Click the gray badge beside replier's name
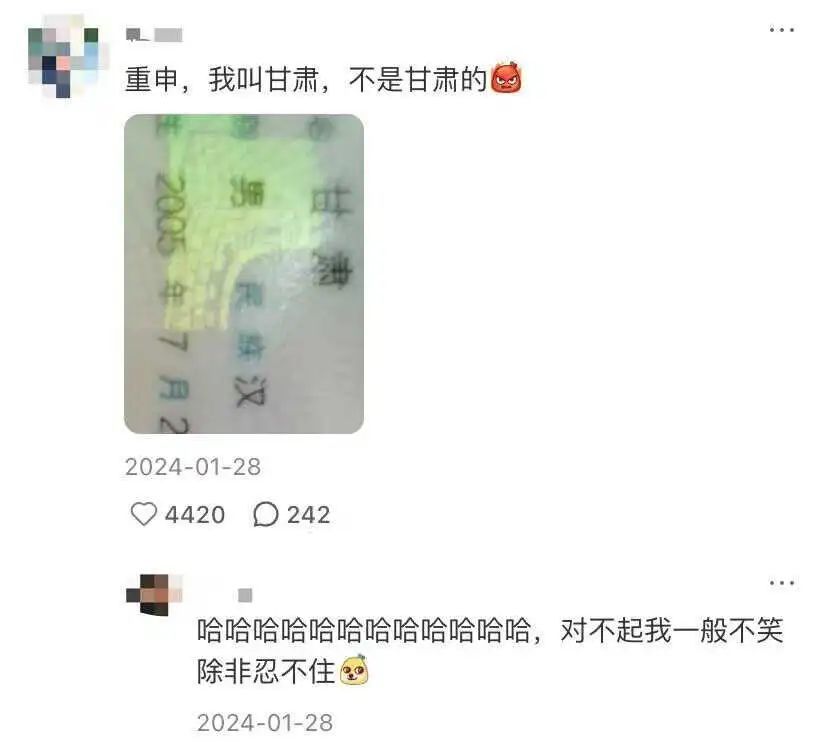 pos(245,596)
